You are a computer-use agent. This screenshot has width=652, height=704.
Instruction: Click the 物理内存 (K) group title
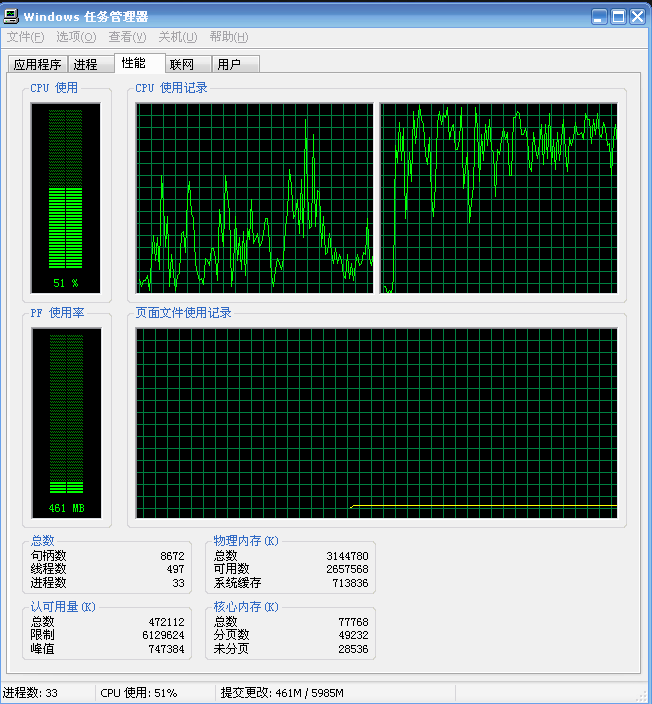(246, 541)
